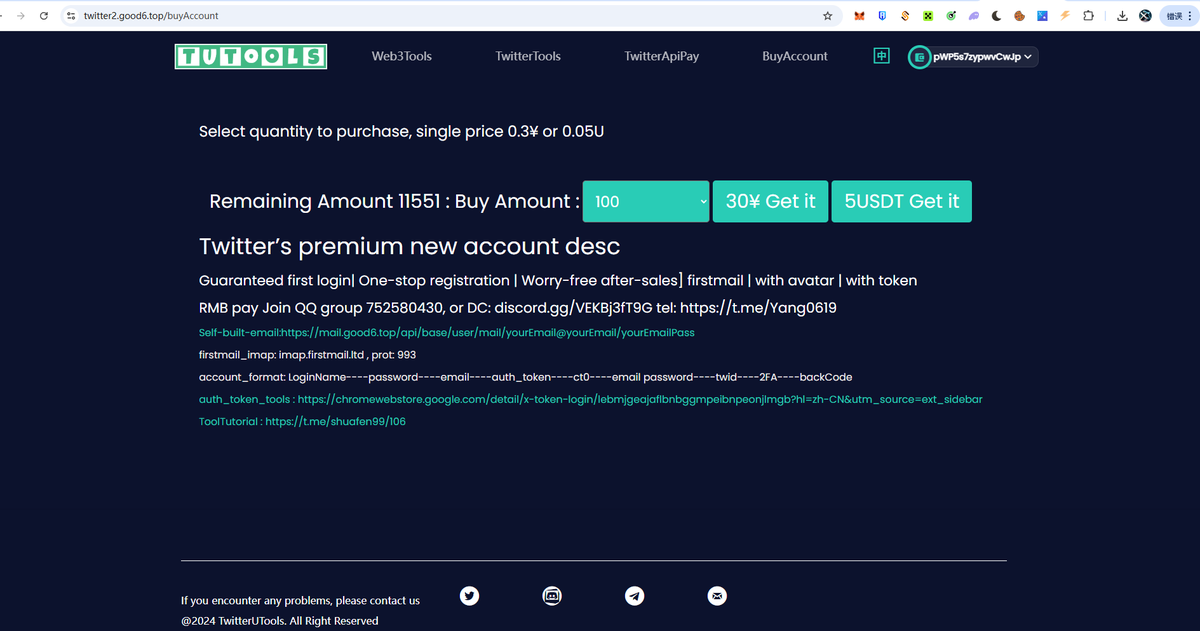The width and height of the screenshot is (1200, 631).
Task: Bookmark this page with the star
Action: tap(827, 16)
